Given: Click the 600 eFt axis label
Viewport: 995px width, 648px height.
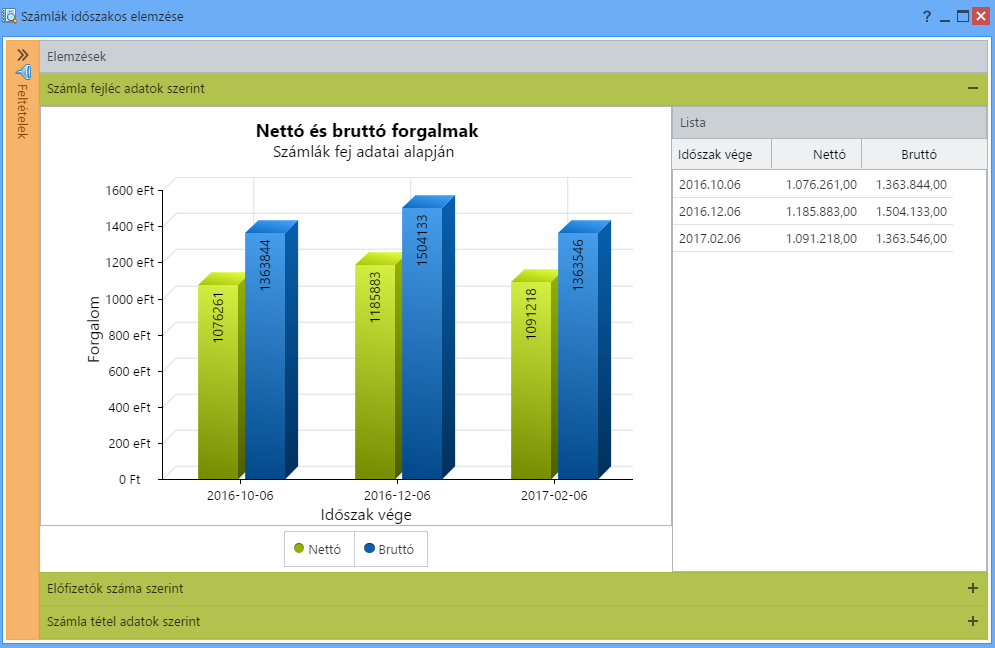Looking at the screenshot, I should click(129, 371).
